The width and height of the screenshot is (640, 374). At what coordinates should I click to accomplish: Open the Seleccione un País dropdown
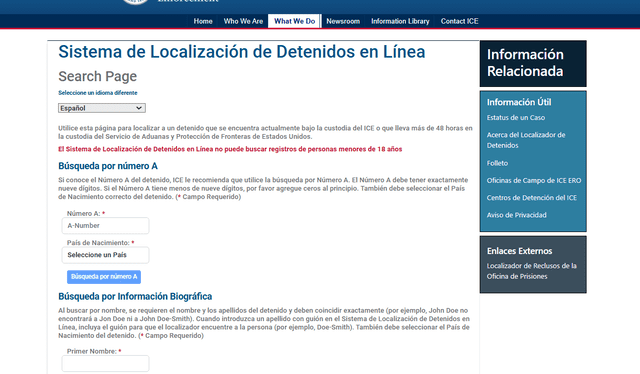point(105,255)
